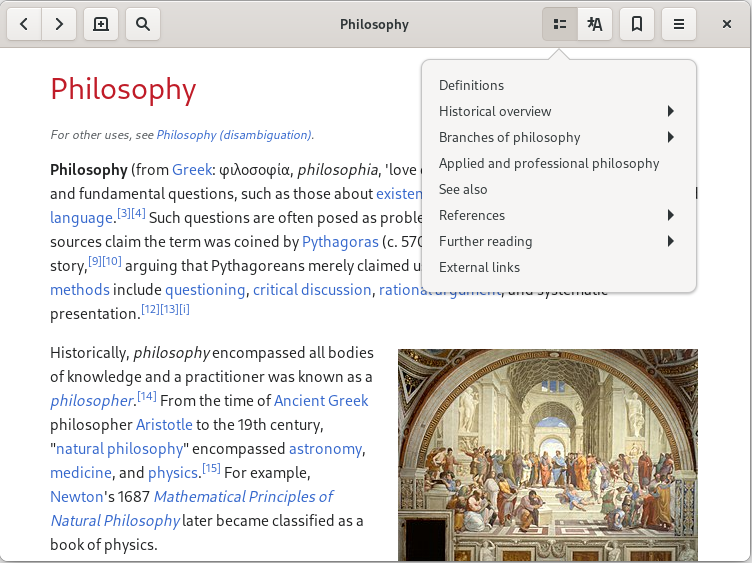Image resolution: width=752 pixels, height=563 pixels.
Task: Open footnote reference [3]
Action: tap(124, 213)
